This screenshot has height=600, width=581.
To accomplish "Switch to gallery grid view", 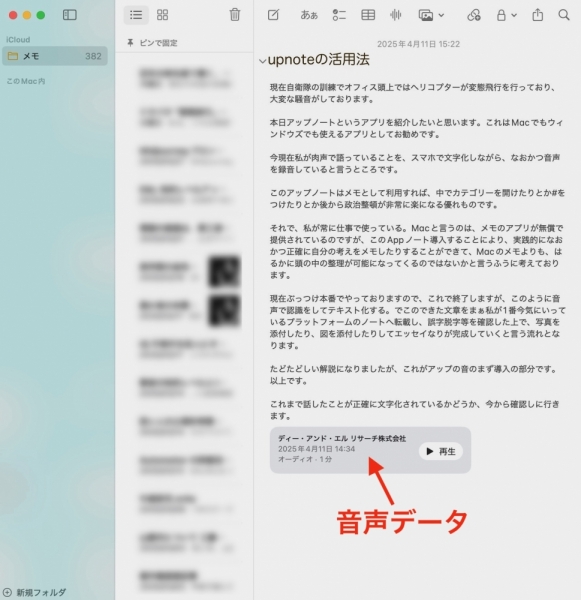I will coord(162,15).
